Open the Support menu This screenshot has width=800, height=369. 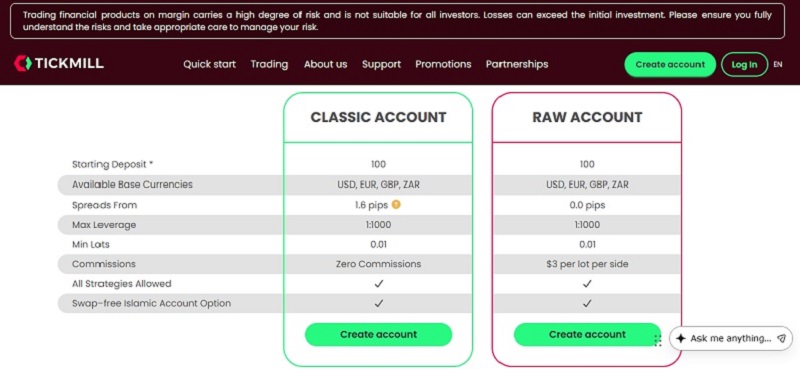[381, 64]
